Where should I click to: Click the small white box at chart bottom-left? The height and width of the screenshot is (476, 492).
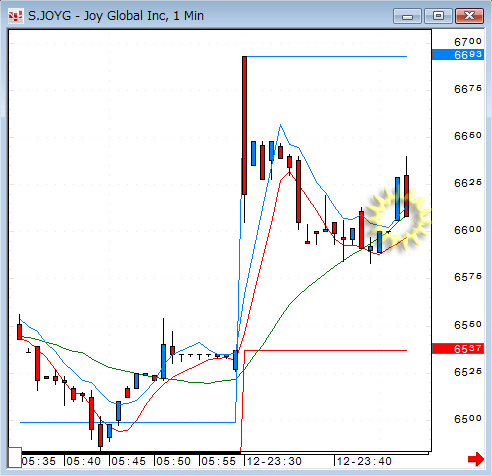[x=15, y=458]
